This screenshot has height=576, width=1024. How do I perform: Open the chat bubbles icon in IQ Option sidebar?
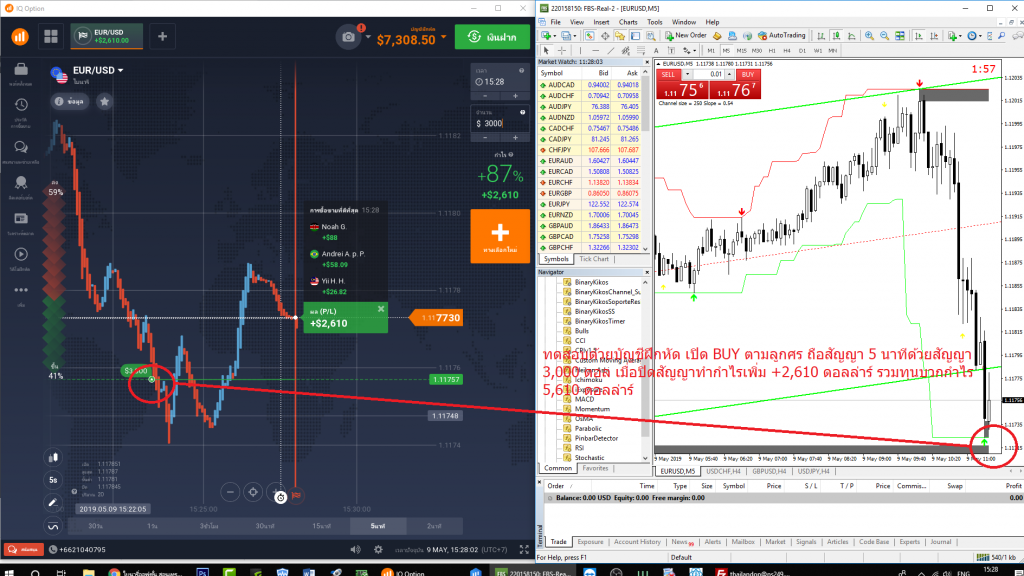click(x=21, y=147)
